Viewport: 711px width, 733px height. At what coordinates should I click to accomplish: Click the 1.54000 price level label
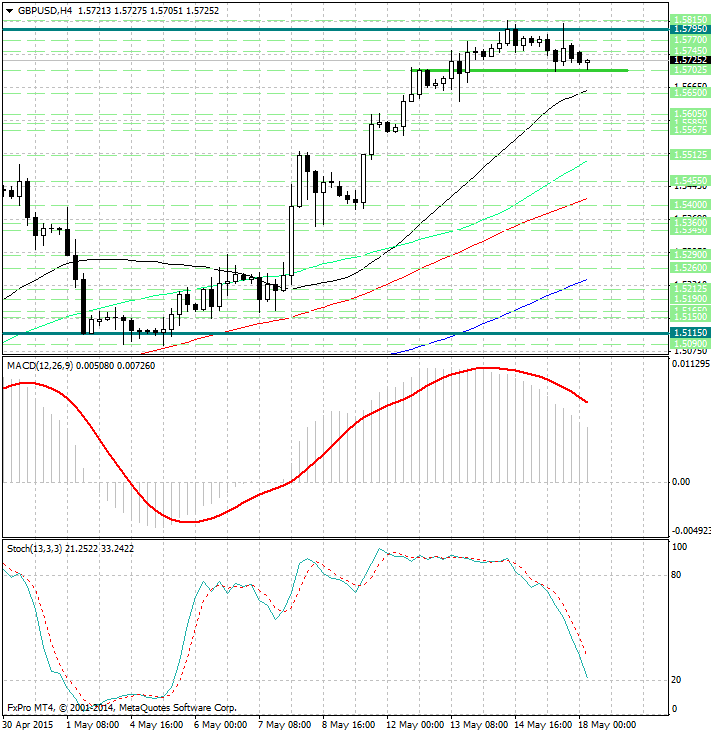coord(690,205)
